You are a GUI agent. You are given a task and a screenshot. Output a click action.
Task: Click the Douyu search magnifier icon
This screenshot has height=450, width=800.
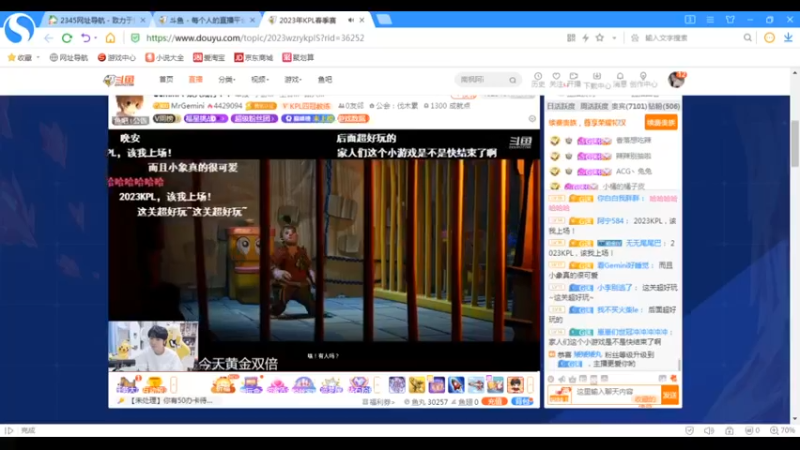click(513, 80)
